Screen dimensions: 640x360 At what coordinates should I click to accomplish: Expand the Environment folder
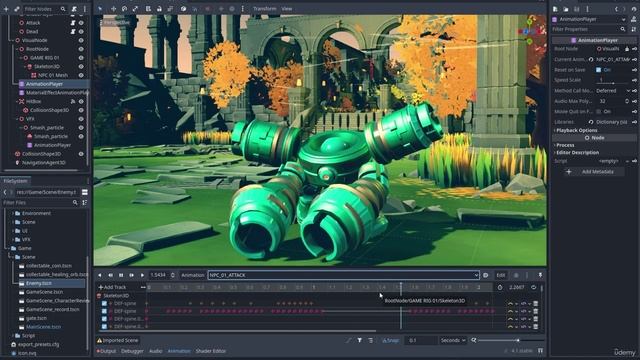[x=13, y=213]
